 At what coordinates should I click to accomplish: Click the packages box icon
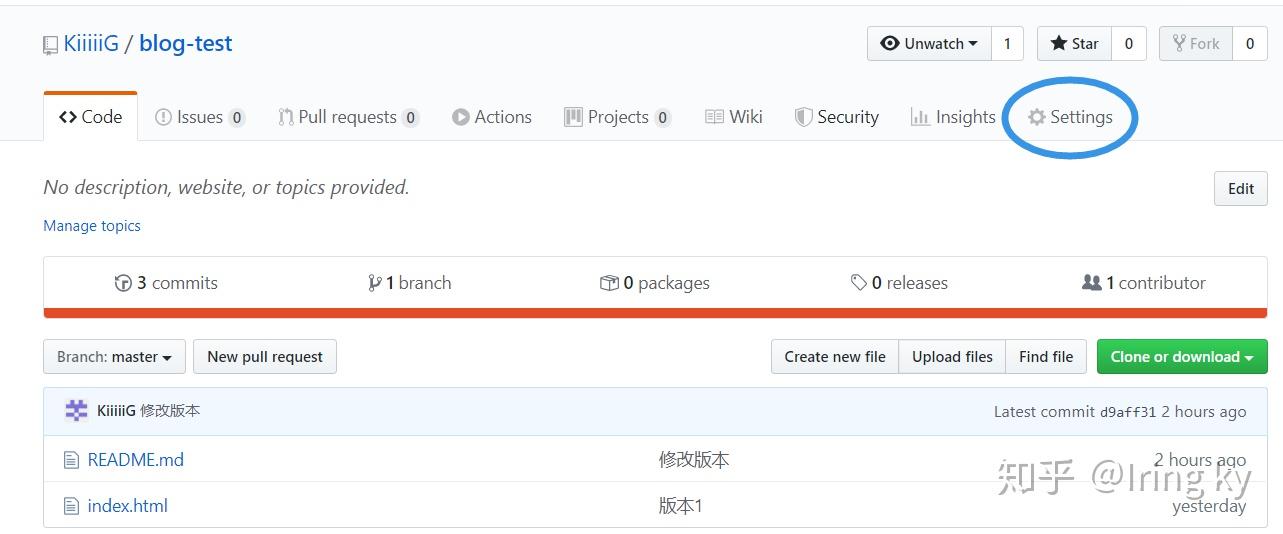[x=608, y=283]
